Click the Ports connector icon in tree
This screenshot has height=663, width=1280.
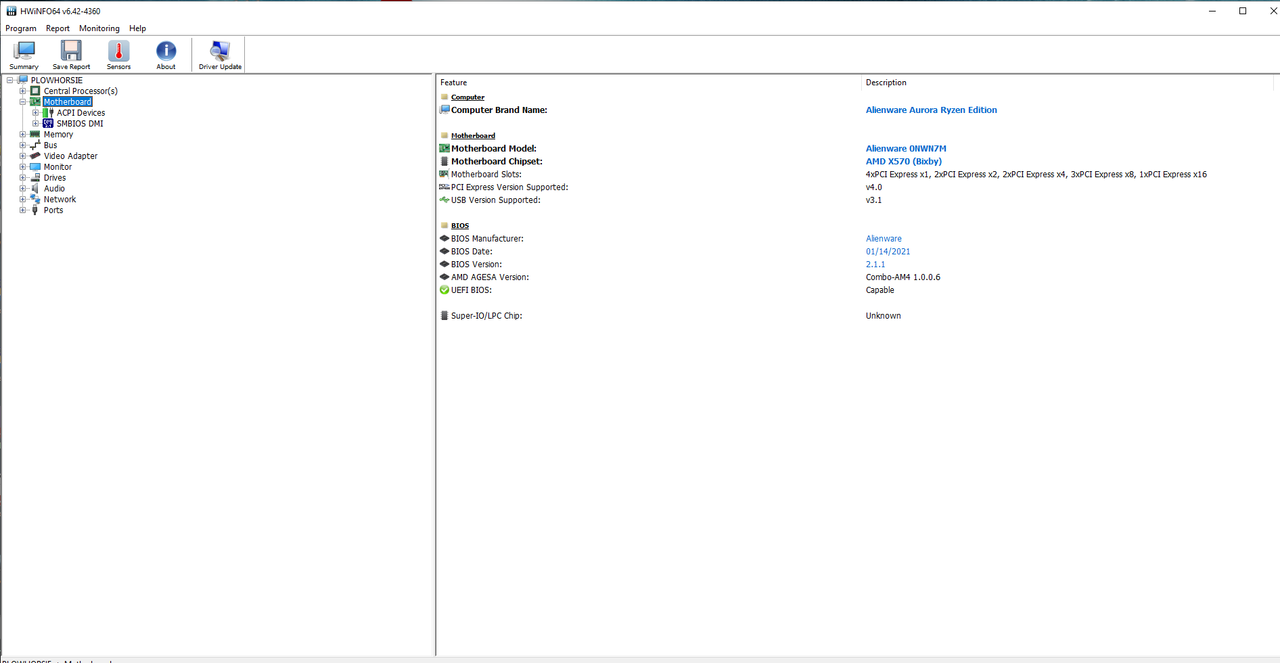[35, 210]
